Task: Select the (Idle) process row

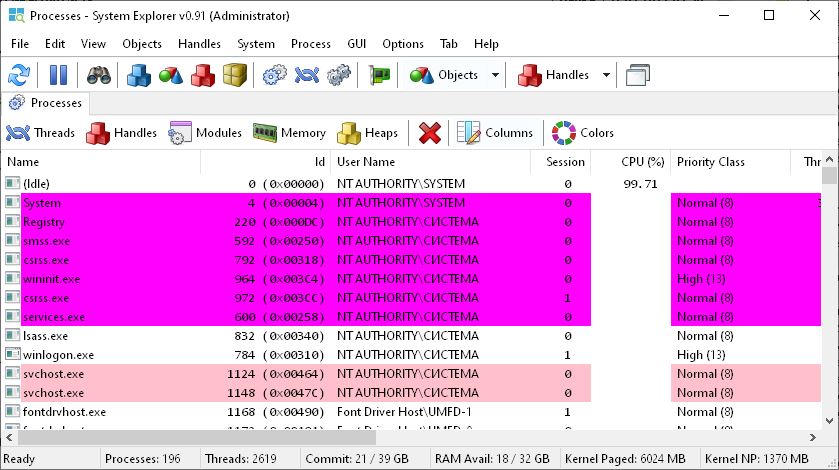Action: pos(412,184)
